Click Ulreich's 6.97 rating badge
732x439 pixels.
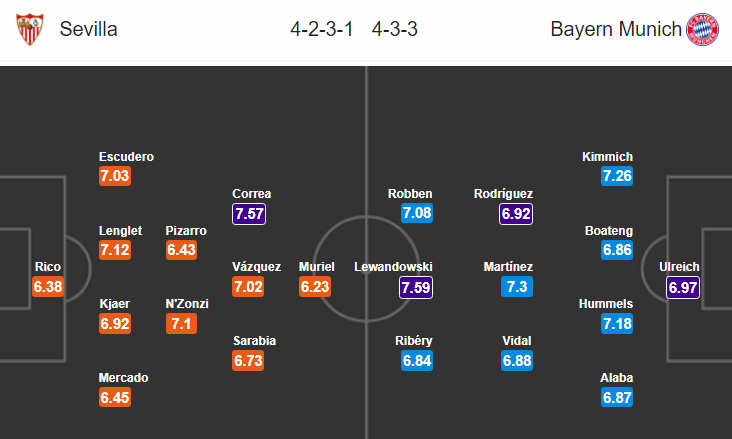coord(686,288)
